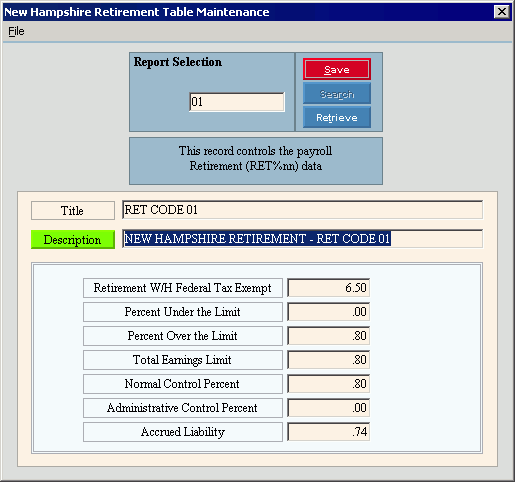Viewport: 515px width, 482px height.
Task: Click the Percent Under the Limit label
Action: (x=183, y=312)
